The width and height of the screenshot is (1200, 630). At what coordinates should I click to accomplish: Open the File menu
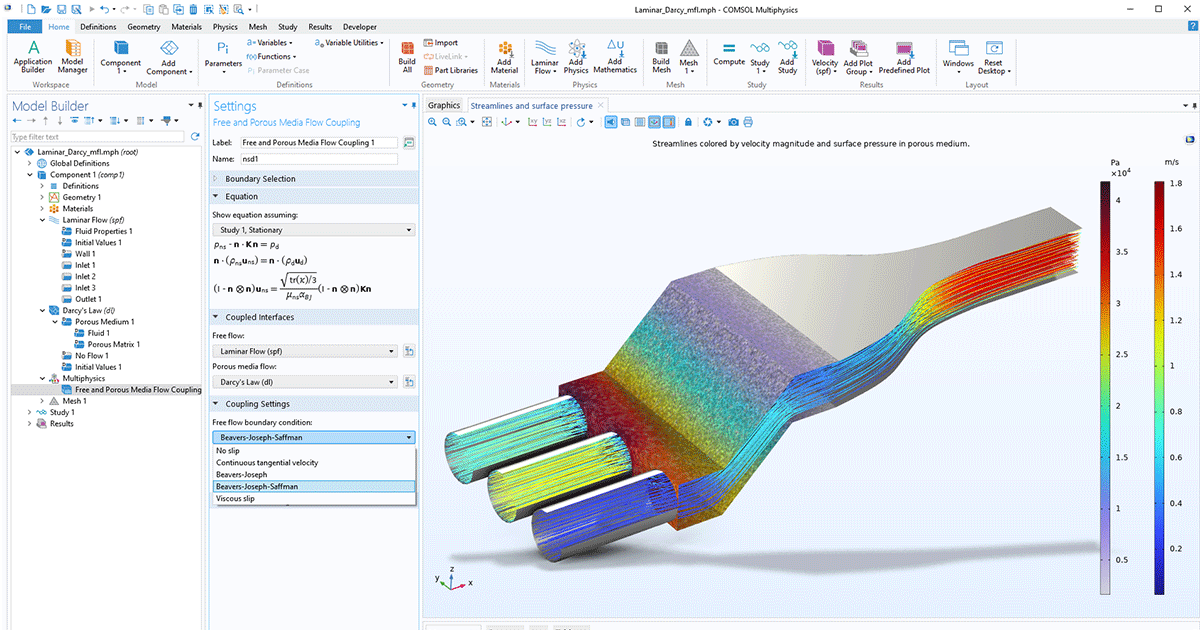(25, 27)
